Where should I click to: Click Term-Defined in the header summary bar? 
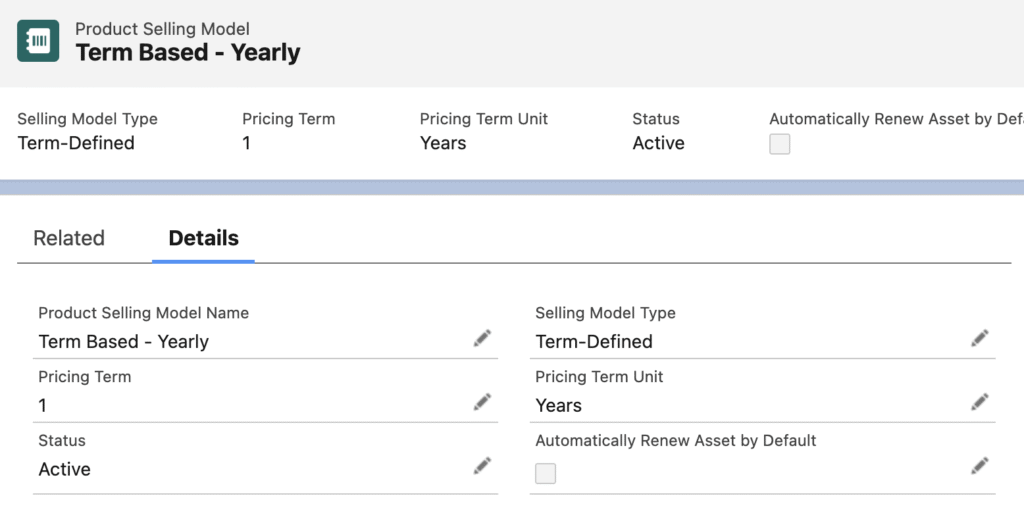tap(76, 143)
